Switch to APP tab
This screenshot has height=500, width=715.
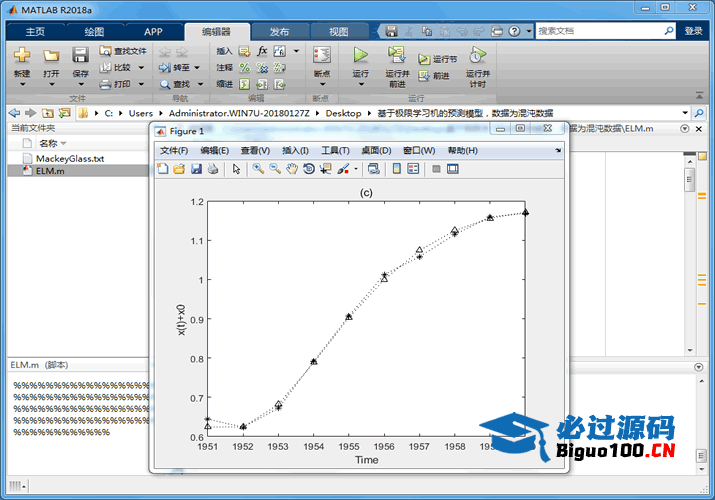click(x=153, y=31)
